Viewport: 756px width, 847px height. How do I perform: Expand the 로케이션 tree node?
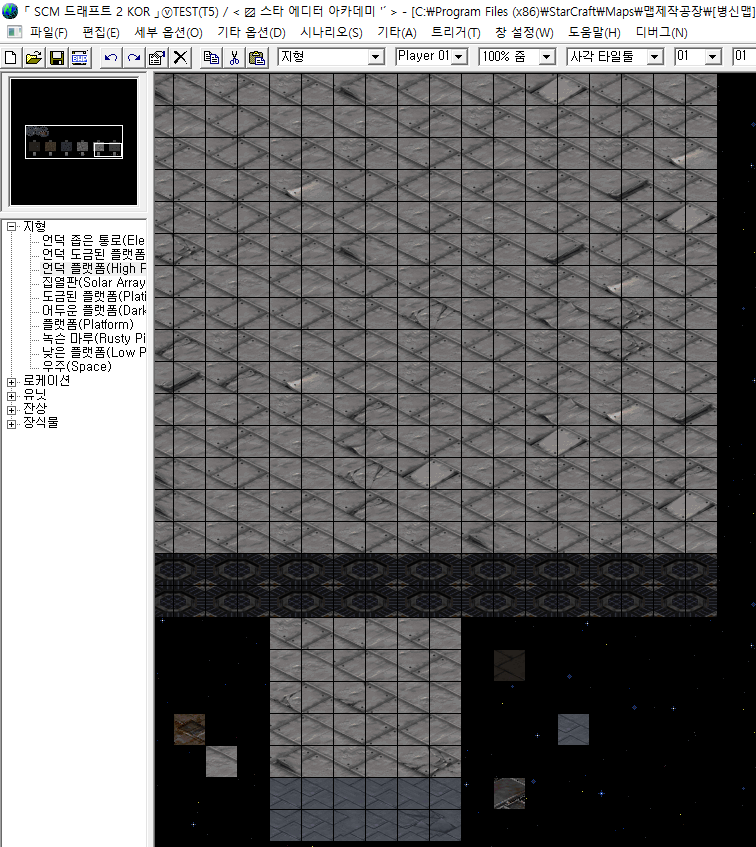(12, 381)
